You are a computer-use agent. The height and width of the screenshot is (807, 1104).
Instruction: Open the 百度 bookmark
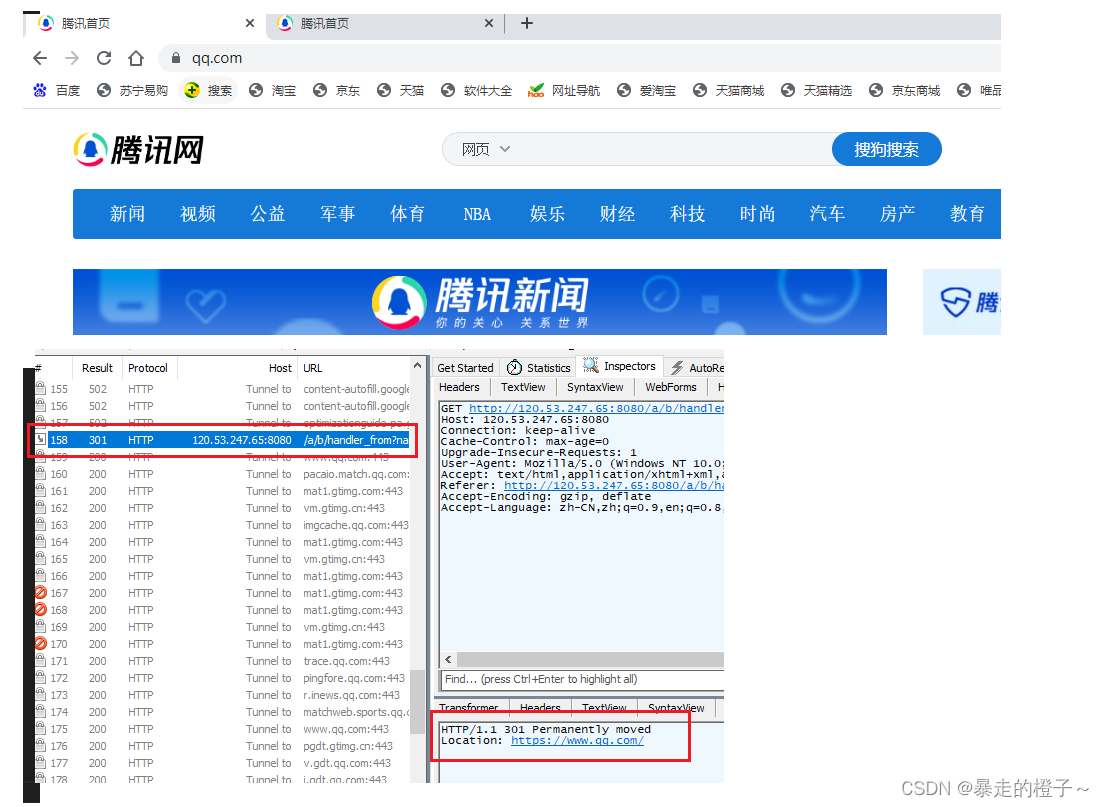click(56, 90)
